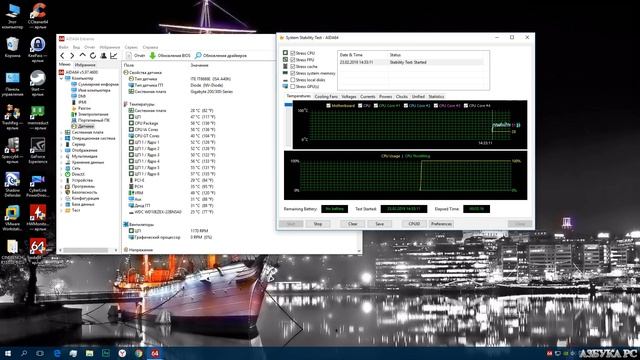The height and width of the screenshot is (360, 640).
Task: Switch to the Clocks tab
Action: (402, 97)
